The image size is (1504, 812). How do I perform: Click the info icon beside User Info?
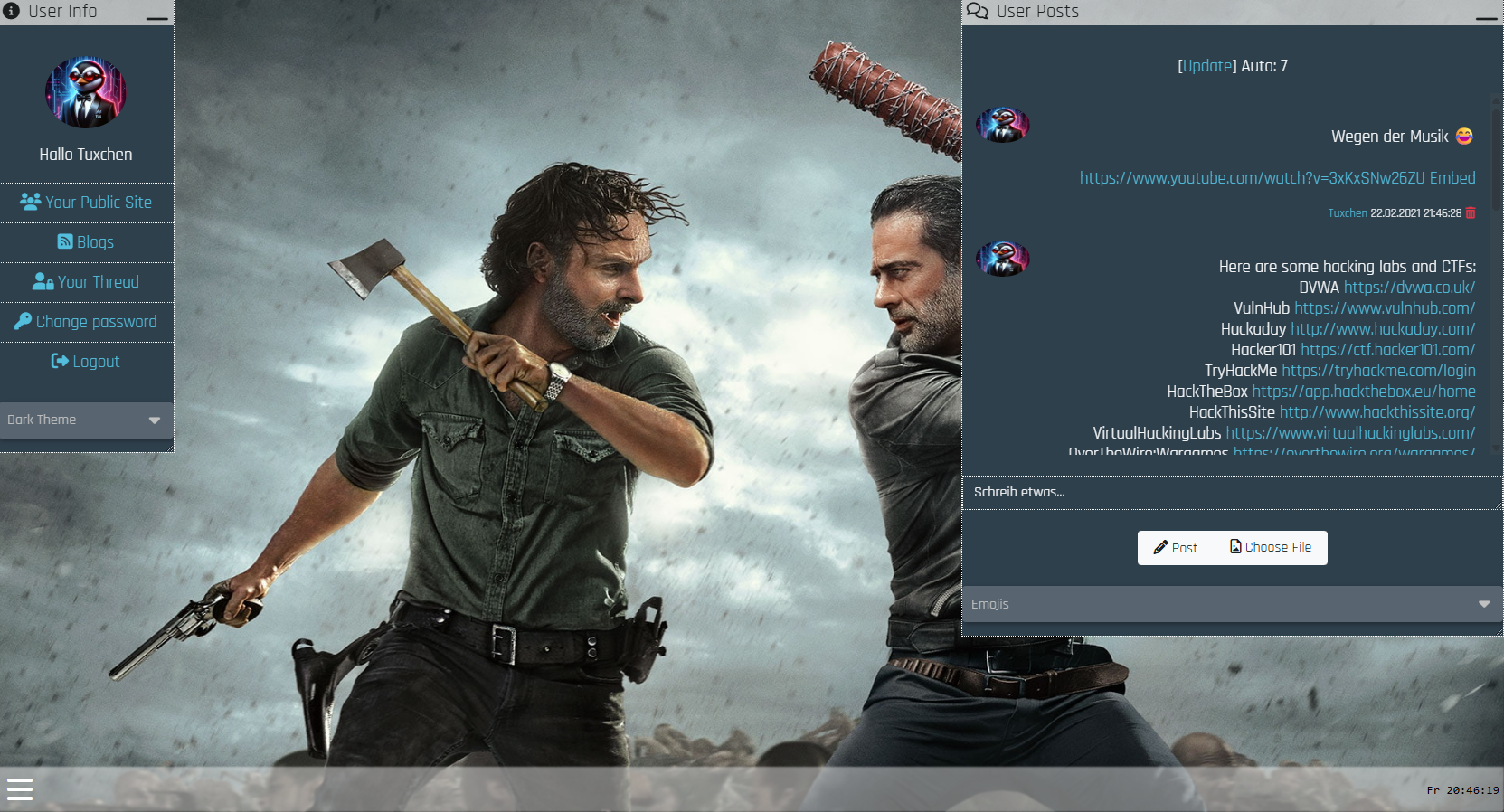coord(12,11)
